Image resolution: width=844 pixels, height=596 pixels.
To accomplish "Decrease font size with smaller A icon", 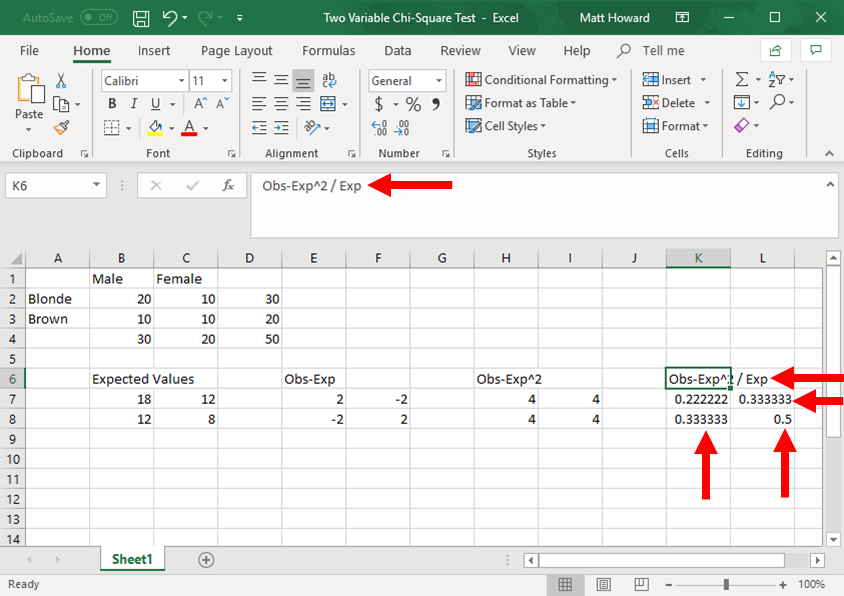I will [x=222, y=103].
